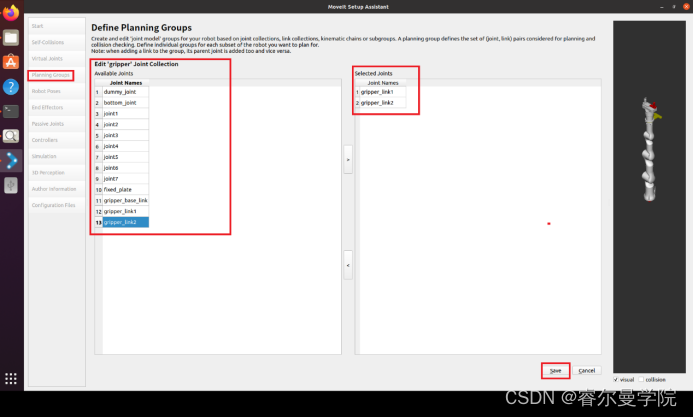Launch Ubuntu Software from the dock
This screenshot has width=693, height=417.
[x=11, y=62]
